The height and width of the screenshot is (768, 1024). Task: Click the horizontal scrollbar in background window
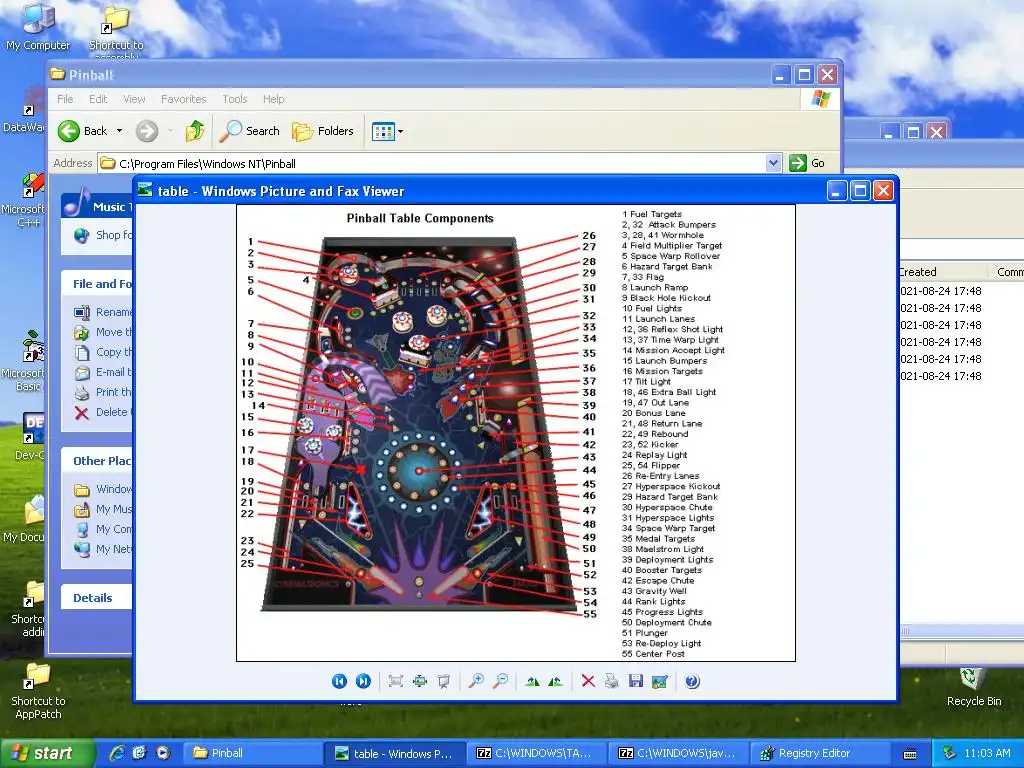(961, 631)
